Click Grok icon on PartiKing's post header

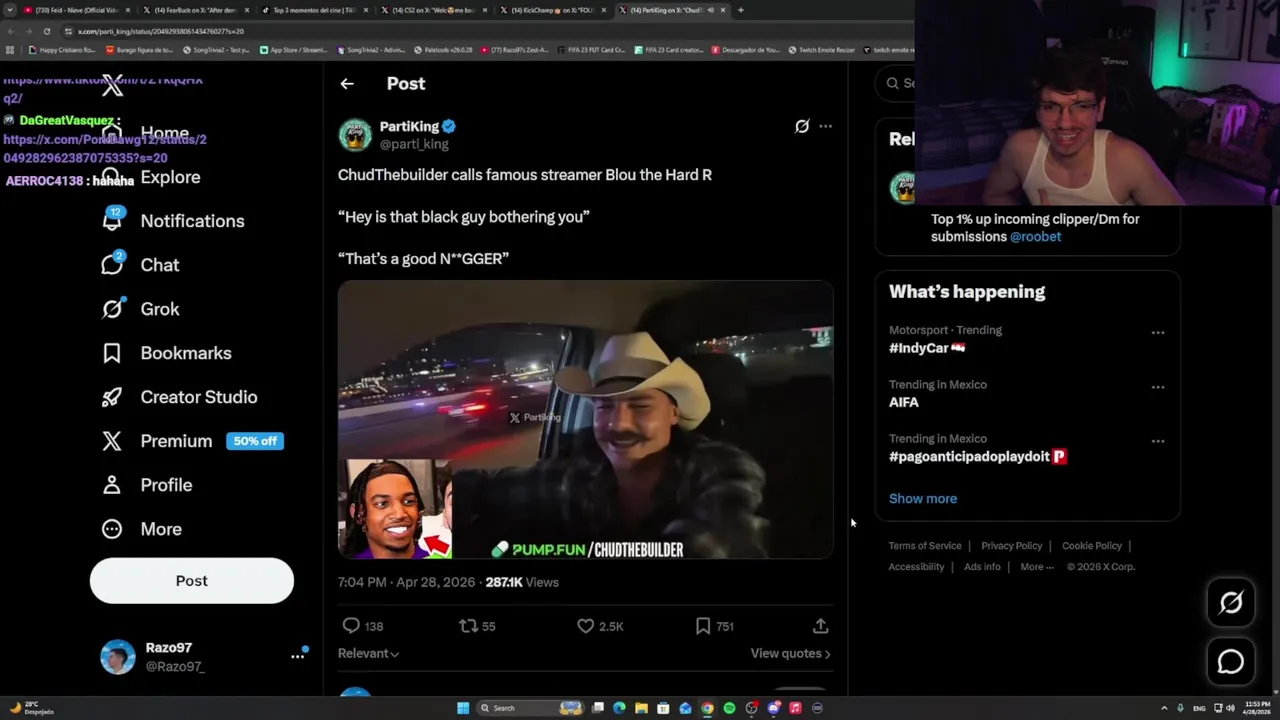(x=802, y=126)
